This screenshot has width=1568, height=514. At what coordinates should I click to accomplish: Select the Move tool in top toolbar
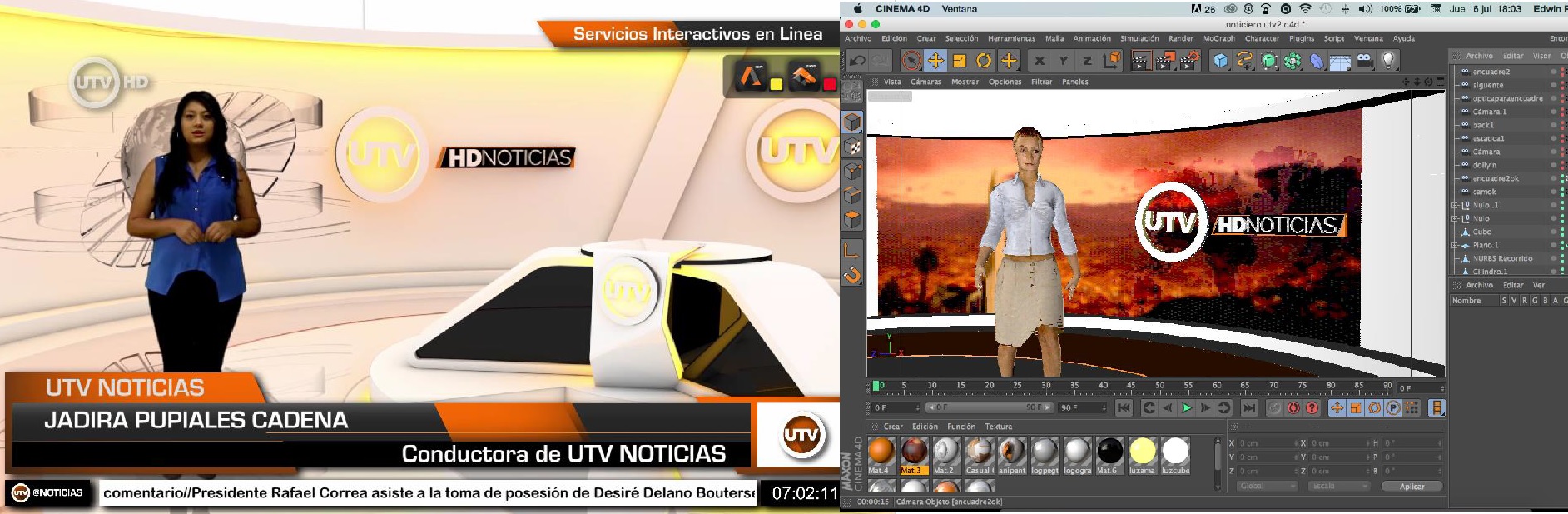click(x=935, y=60)
